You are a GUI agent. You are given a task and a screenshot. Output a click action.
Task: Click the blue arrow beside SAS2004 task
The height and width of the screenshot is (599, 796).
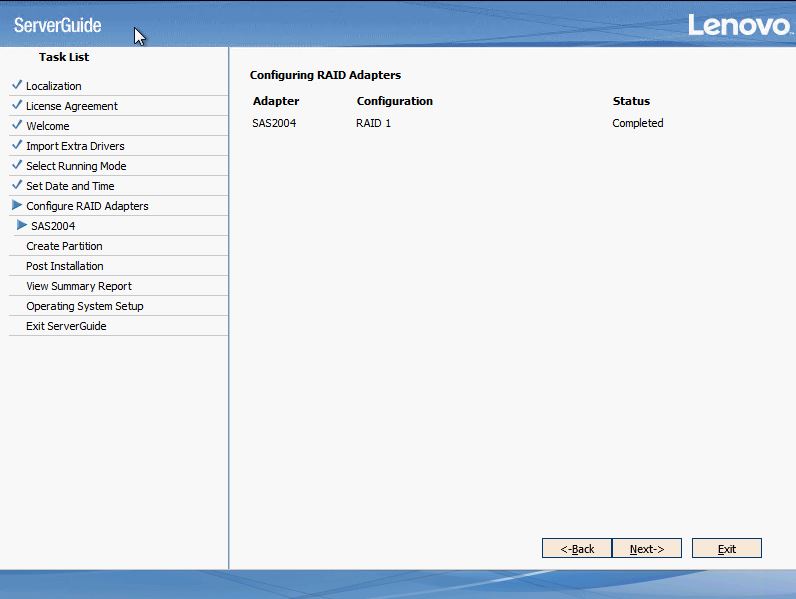[x=22, y=225]
